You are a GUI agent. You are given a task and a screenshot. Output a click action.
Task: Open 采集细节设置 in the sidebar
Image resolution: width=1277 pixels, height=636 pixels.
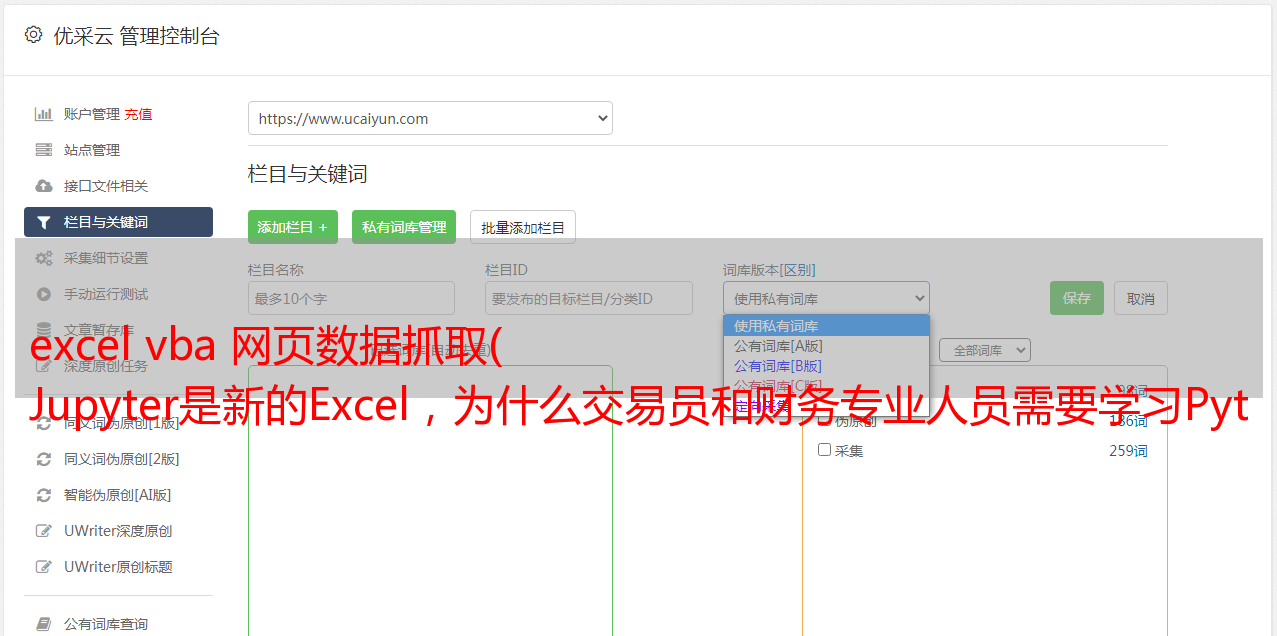(106, 258)
